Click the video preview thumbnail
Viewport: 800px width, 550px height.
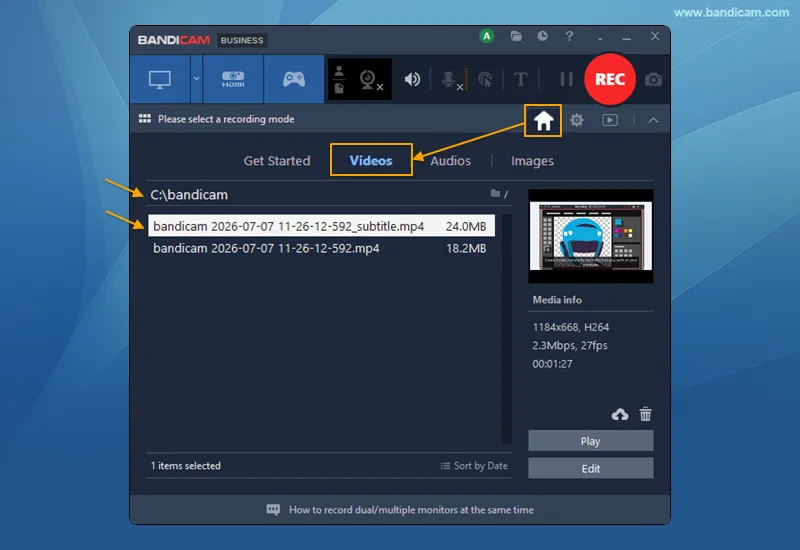click(590, 236)
